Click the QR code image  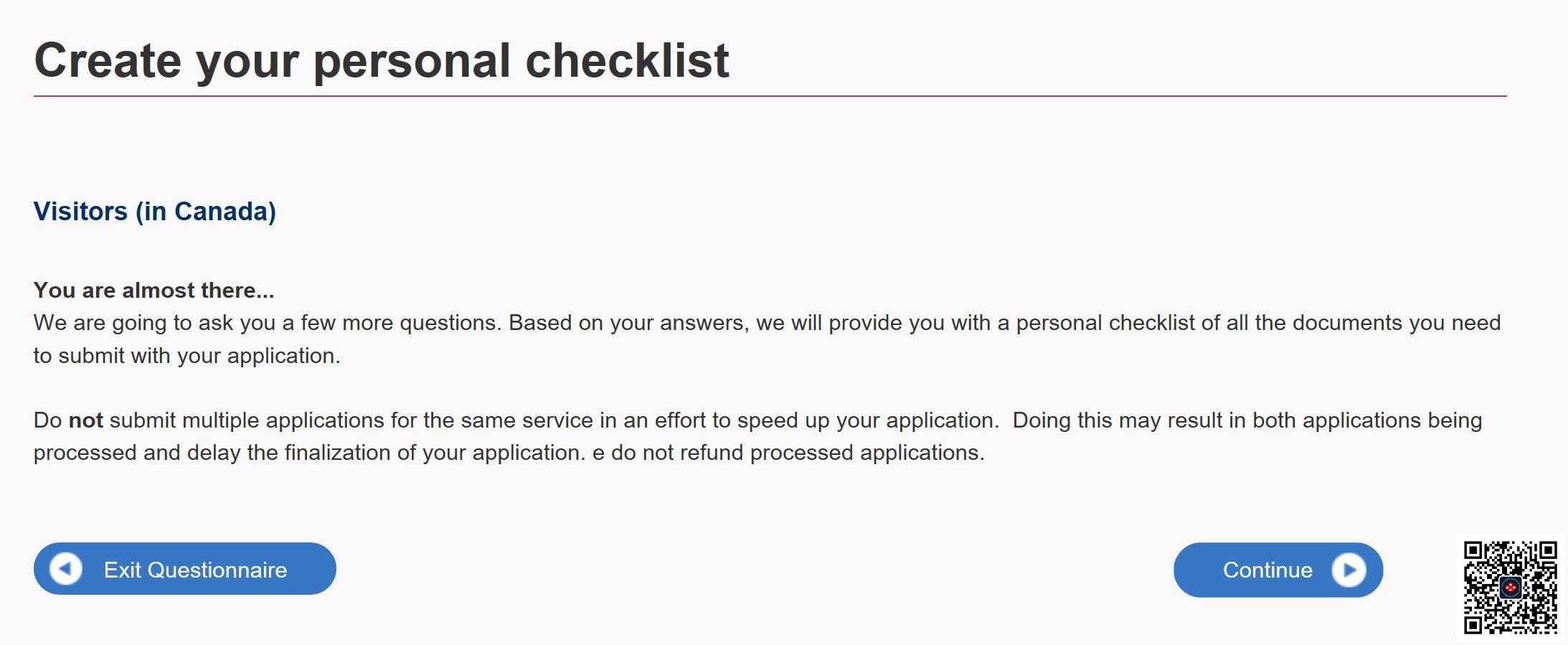1510,588
